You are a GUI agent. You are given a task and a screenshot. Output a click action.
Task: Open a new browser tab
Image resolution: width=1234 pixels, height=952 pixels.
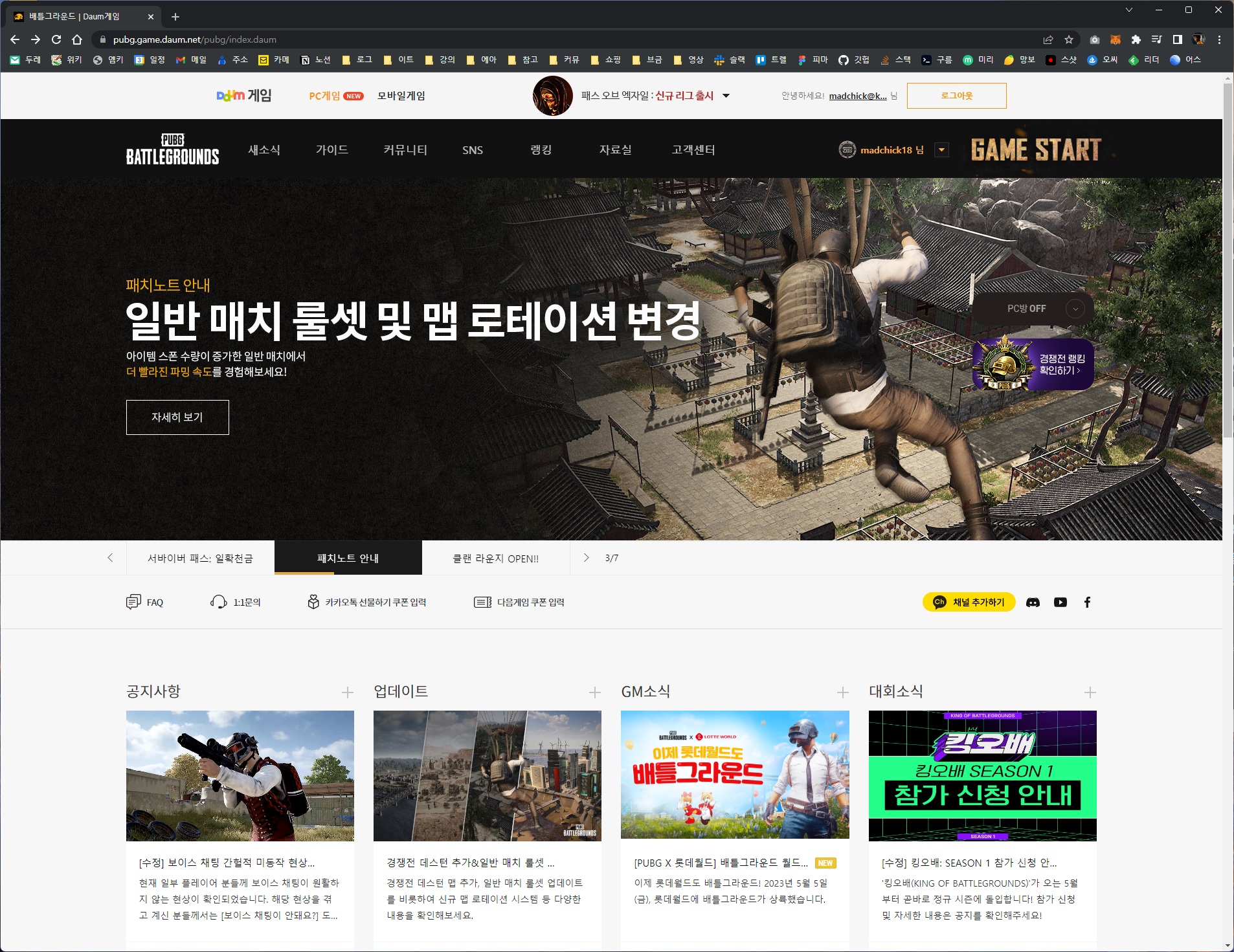click(175, 17)
